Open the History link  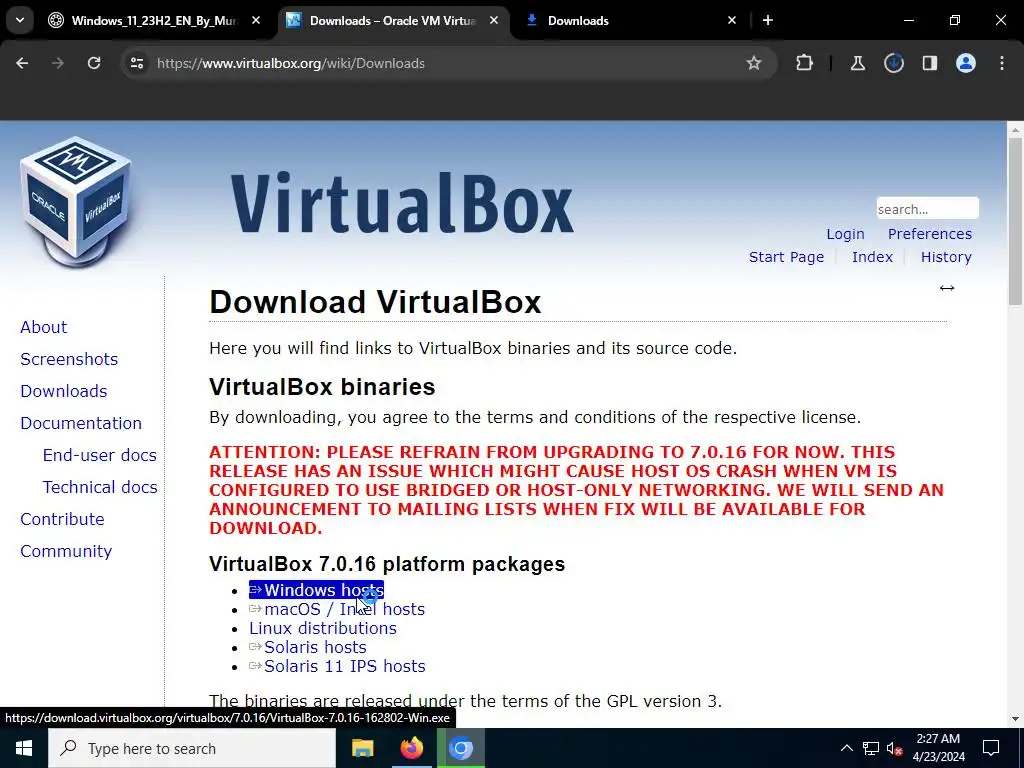(946, 257)
